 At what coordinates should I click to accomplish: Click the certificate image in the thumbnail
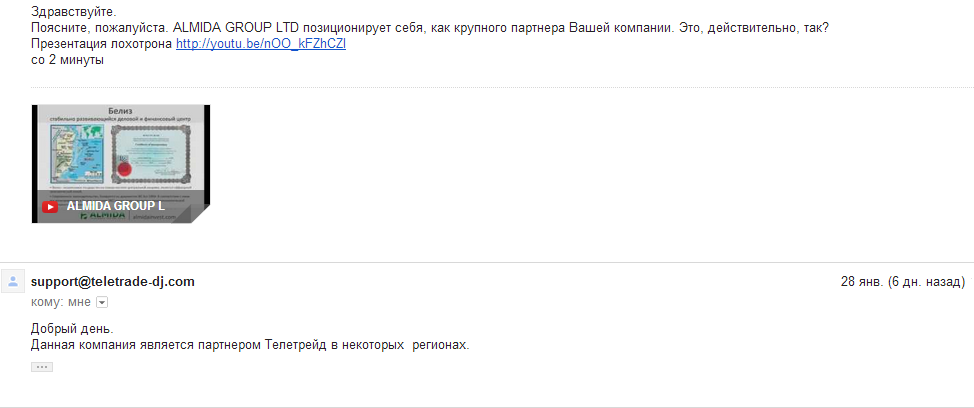point(151,157)
